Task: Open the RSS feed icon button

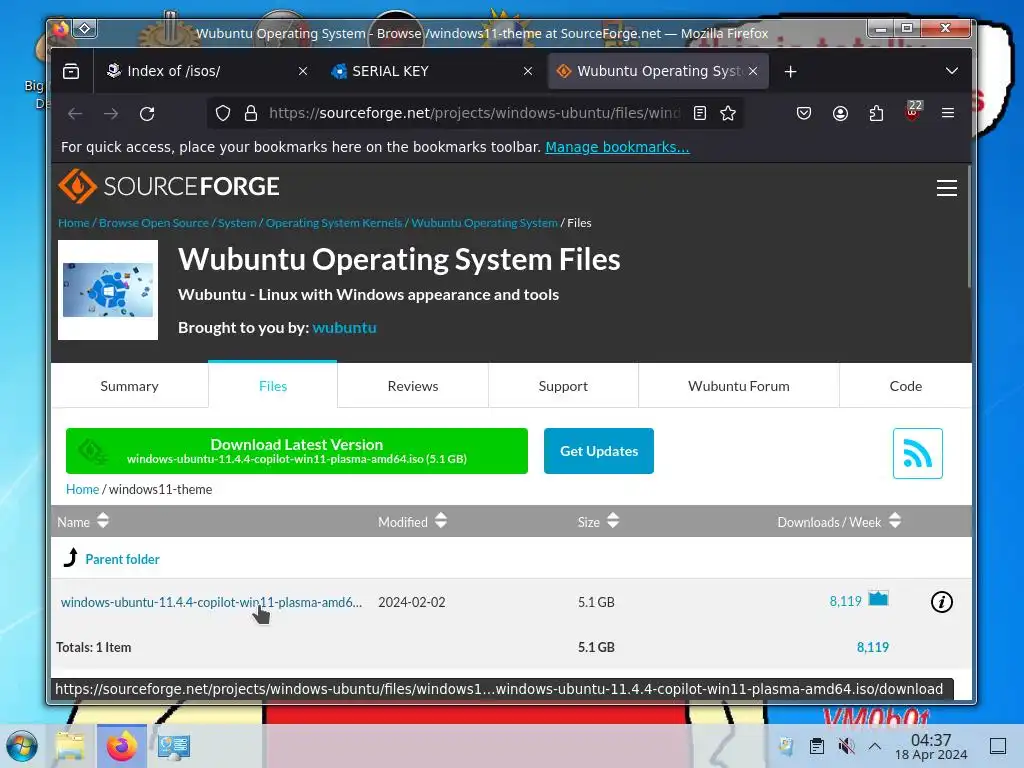Action: [918, 453]
